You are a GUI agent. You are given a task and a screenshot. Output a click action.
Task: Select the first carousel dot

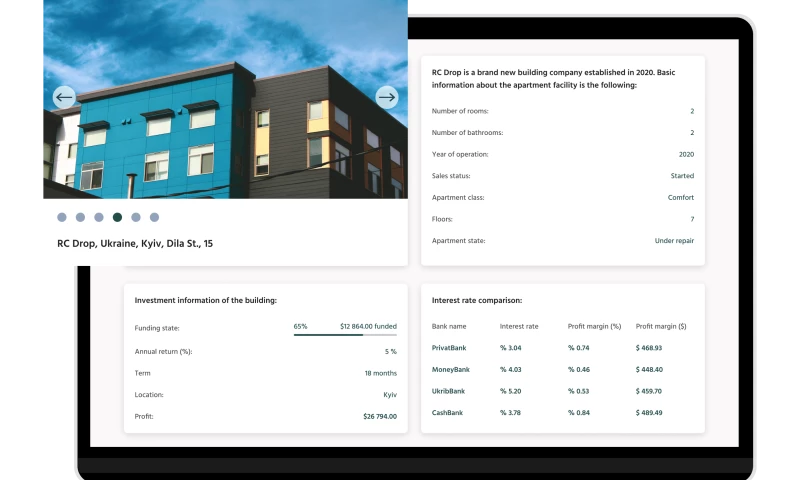click(x=62, y=217)
